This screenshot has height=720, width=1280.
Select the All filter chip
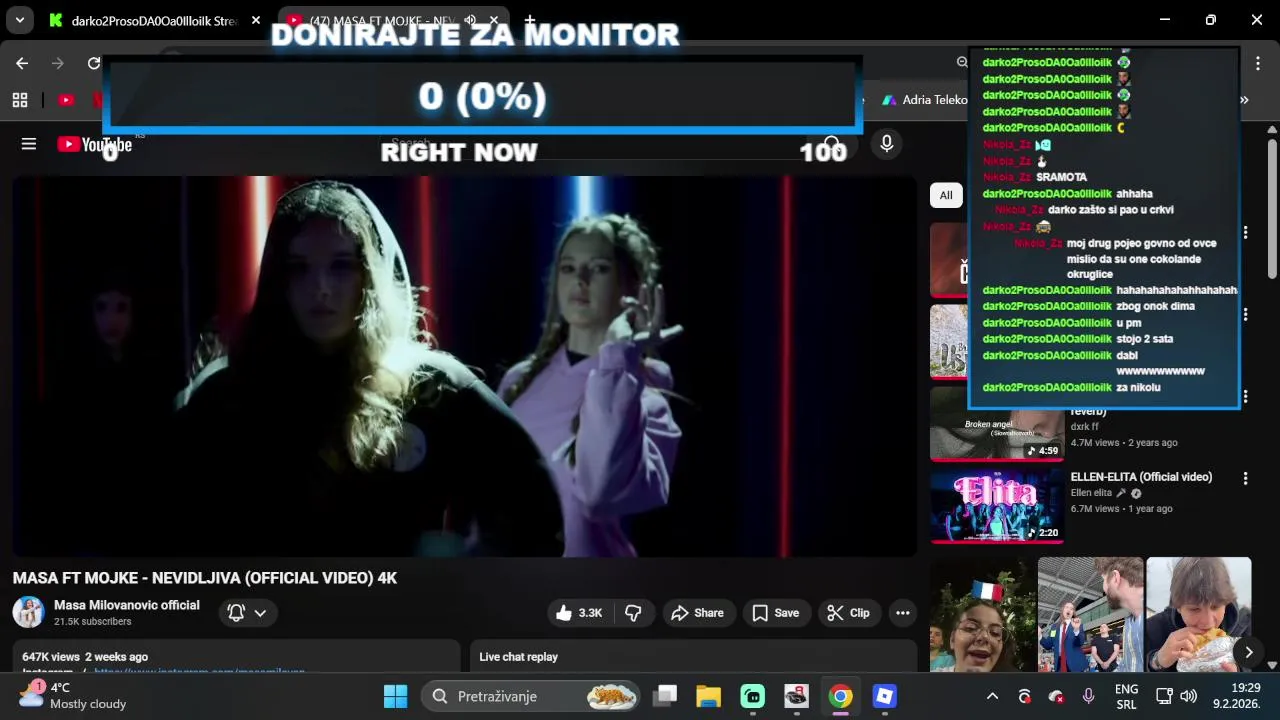pyautogui.click(x=946, y=195)
